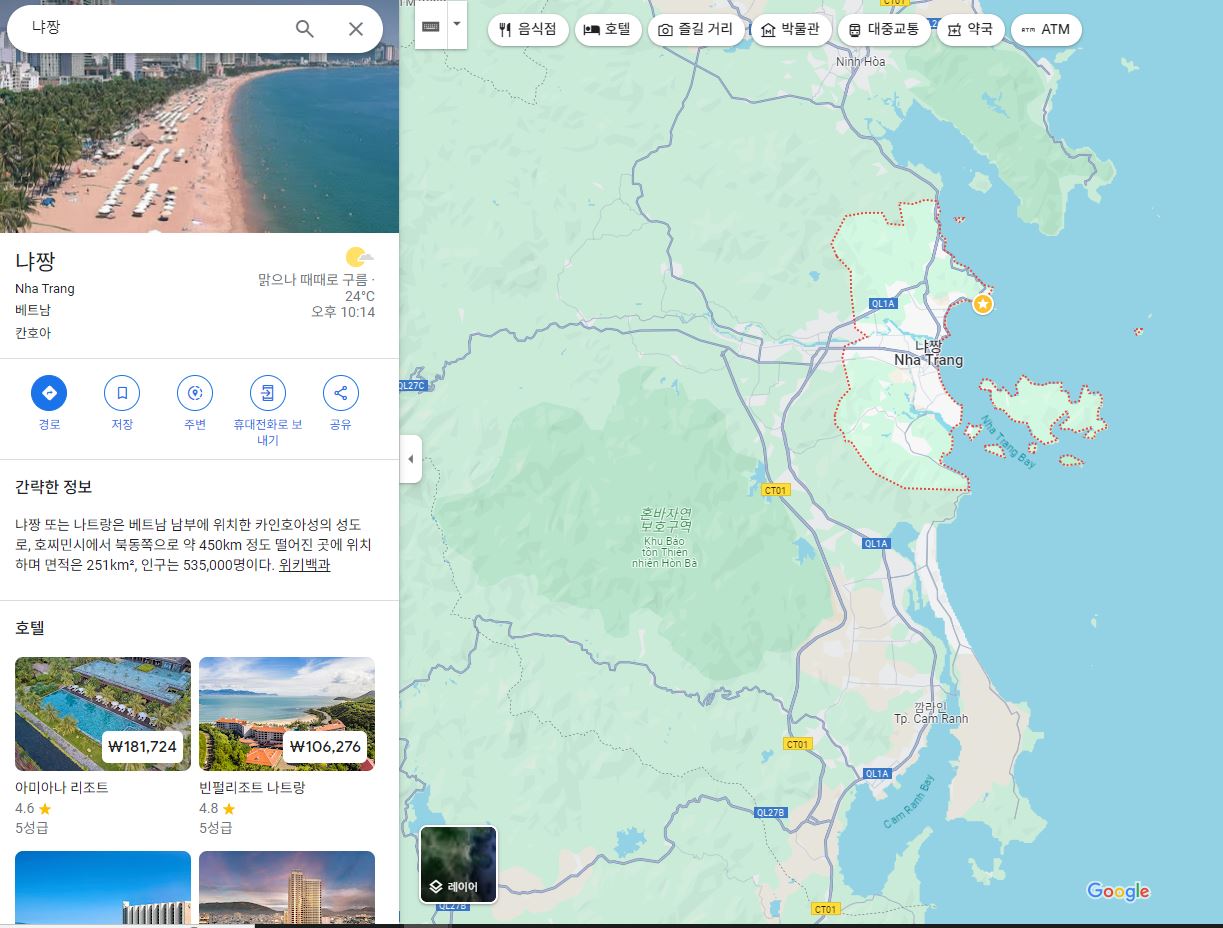Open the keyboard input tool icon
Image resolution: width=1223 pixels, height=928 pixels.
click(431, 26)
